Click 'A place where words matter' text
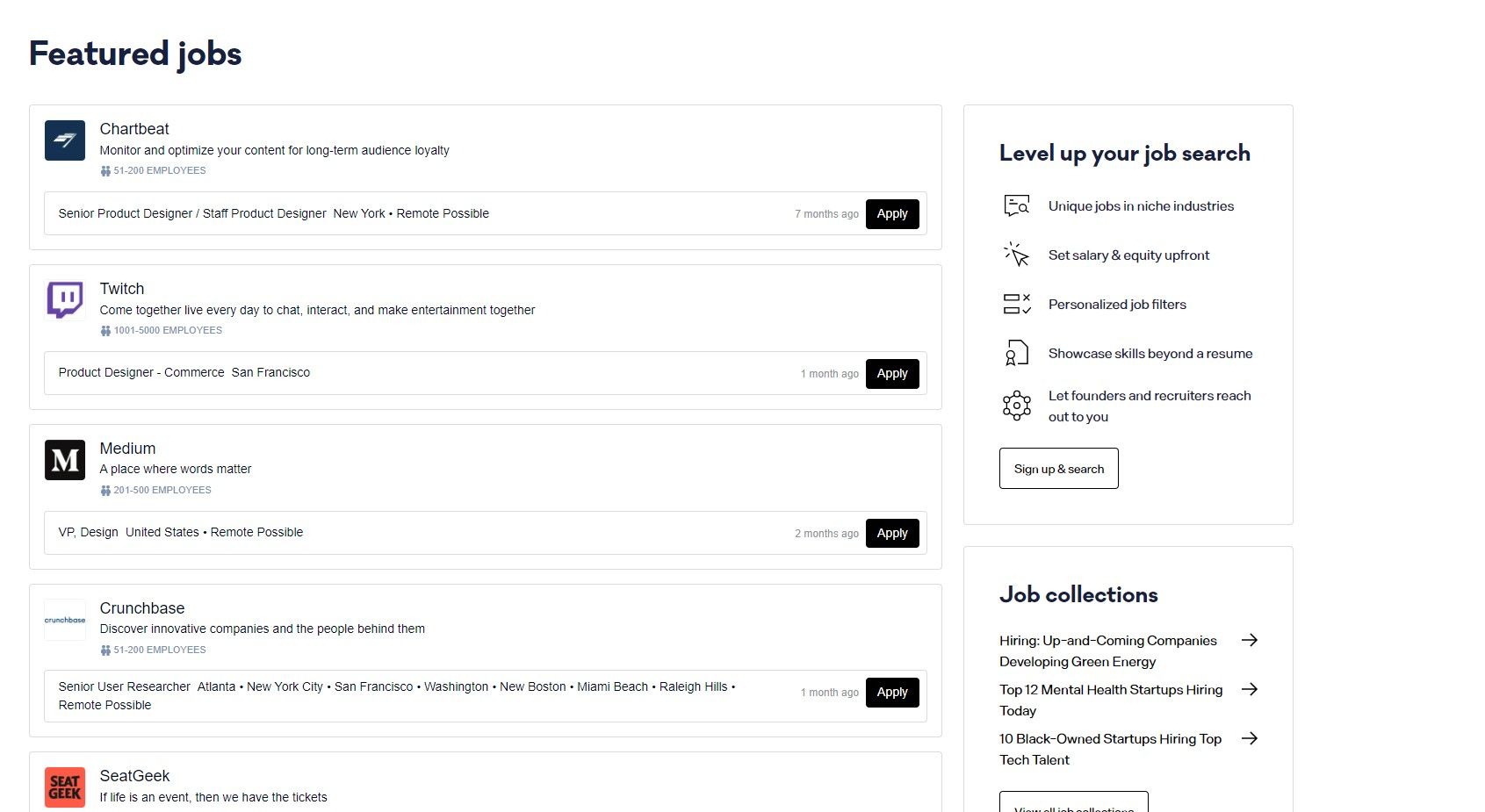This screenshot has width=1485, height=812. (176, 469)
